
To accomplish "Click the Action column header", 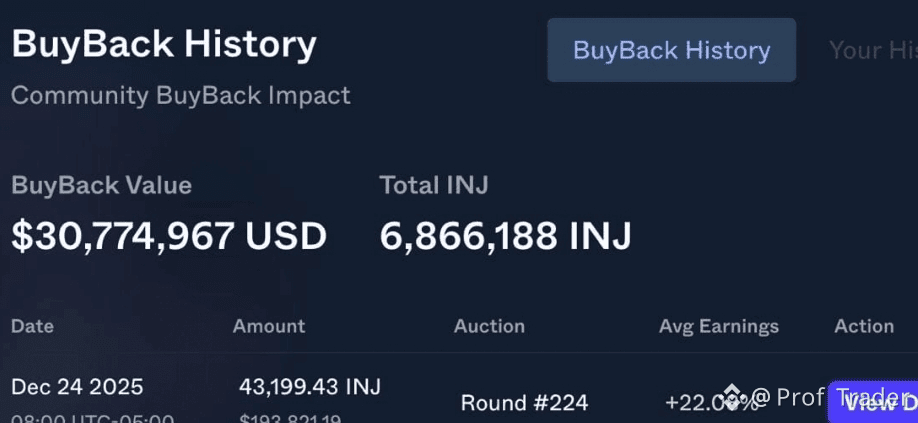I will pos(864,326).
